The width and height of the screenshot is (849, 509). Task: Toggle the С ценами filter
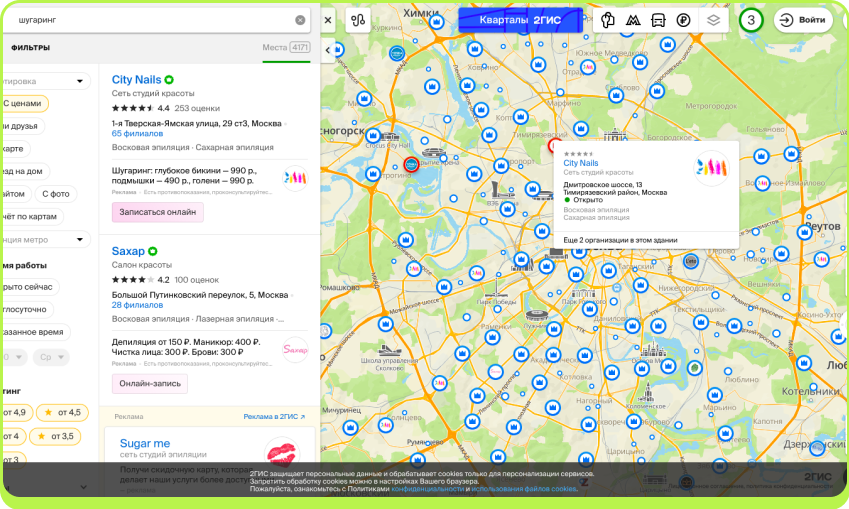click(24, 103)
